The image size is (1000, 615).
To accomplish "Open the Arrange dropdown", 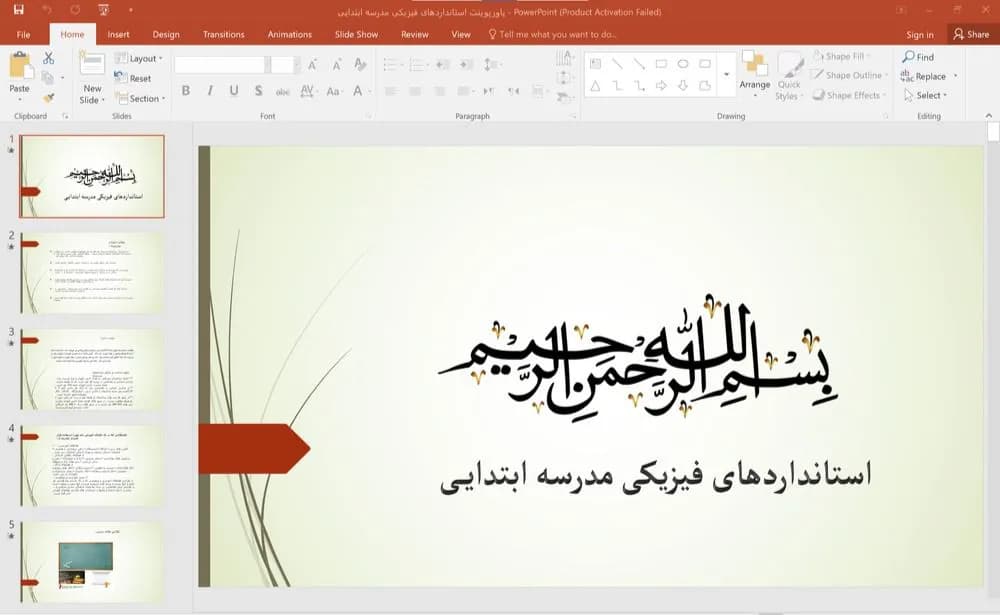I will coord(754,75).
